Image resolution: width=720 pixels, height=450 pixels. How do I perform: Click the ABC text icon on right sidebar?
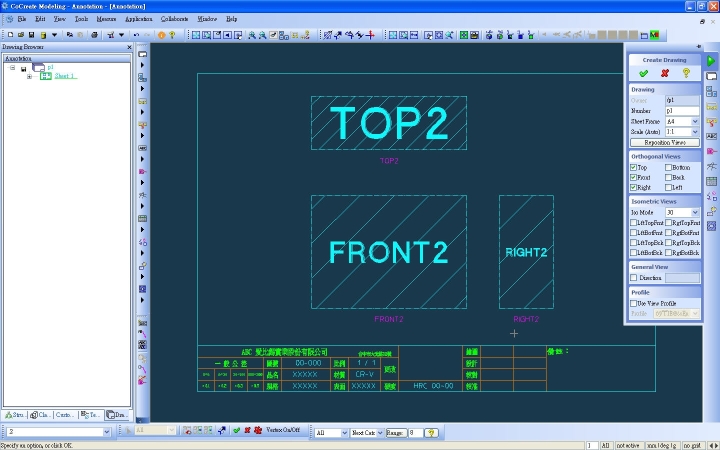click(x=711, y=136)
